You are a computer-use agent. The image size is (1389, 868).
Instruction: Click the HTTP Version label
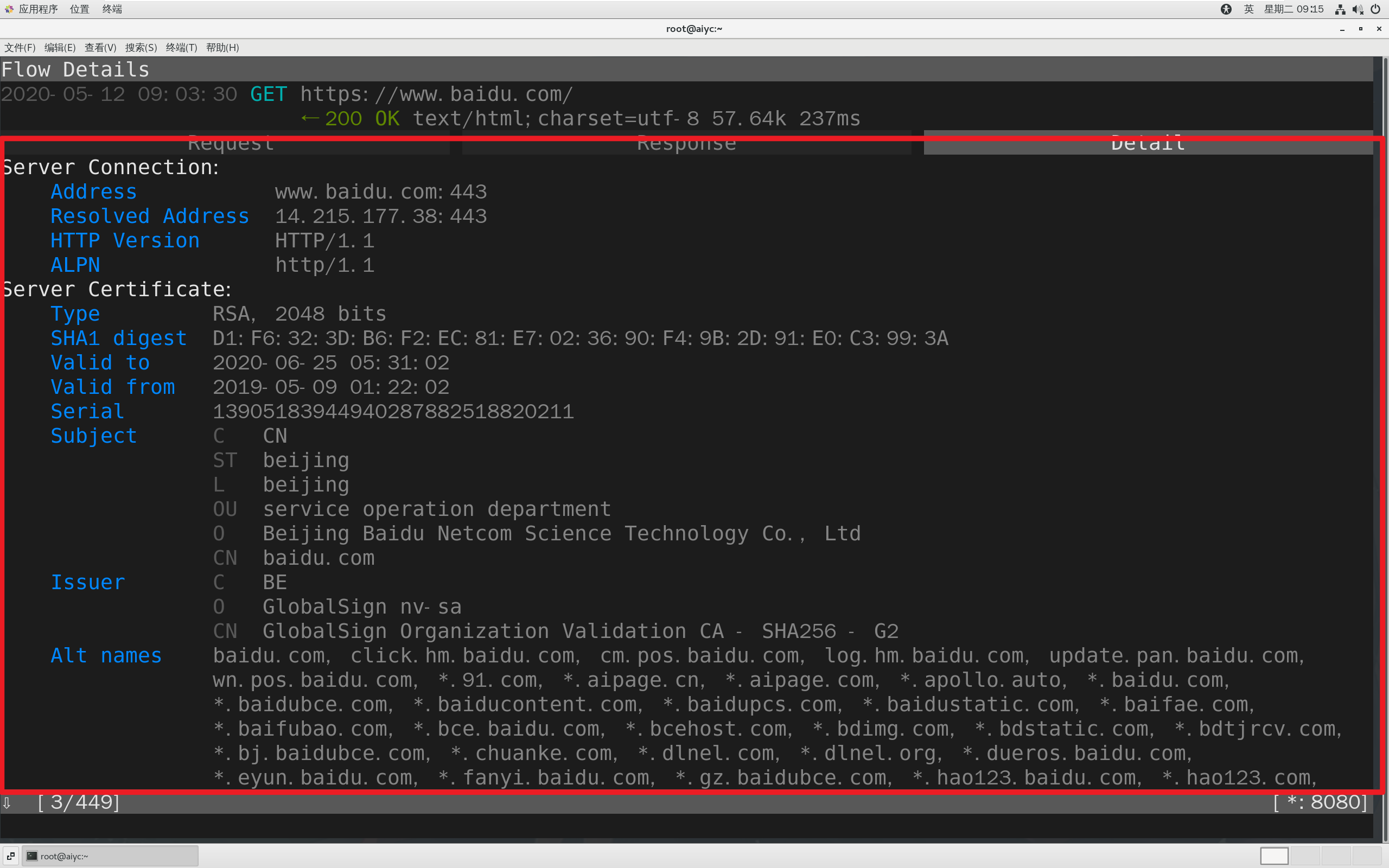click(125, 240)
